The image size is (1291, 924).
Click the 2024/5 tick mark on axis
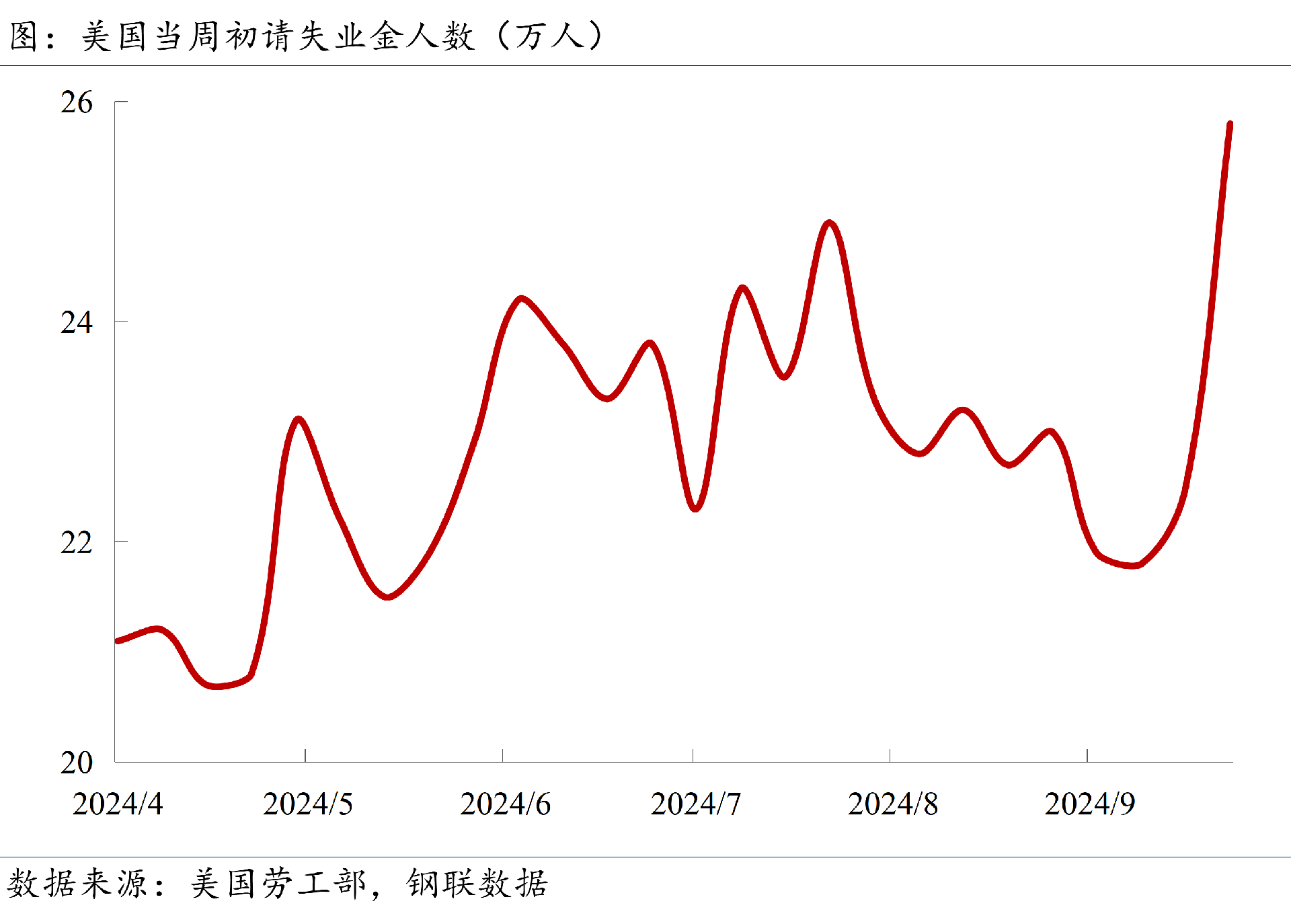click(x=305, y=755)
